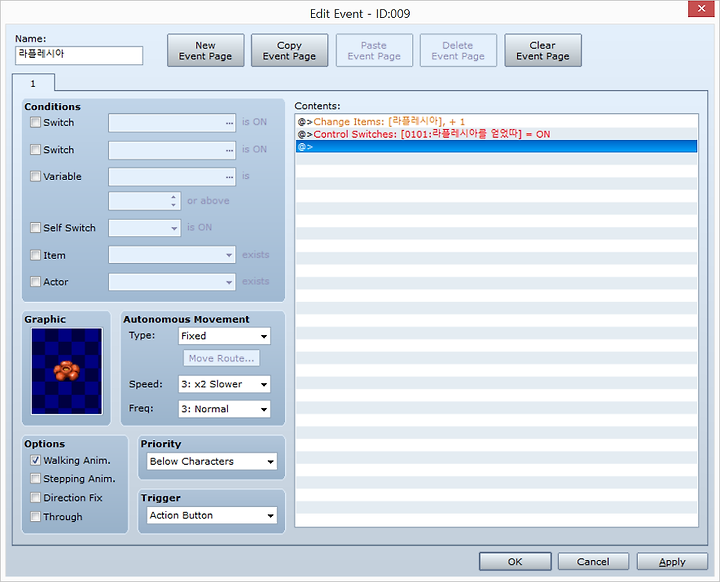Toggle the Direction Fix option

coord(35,497)
